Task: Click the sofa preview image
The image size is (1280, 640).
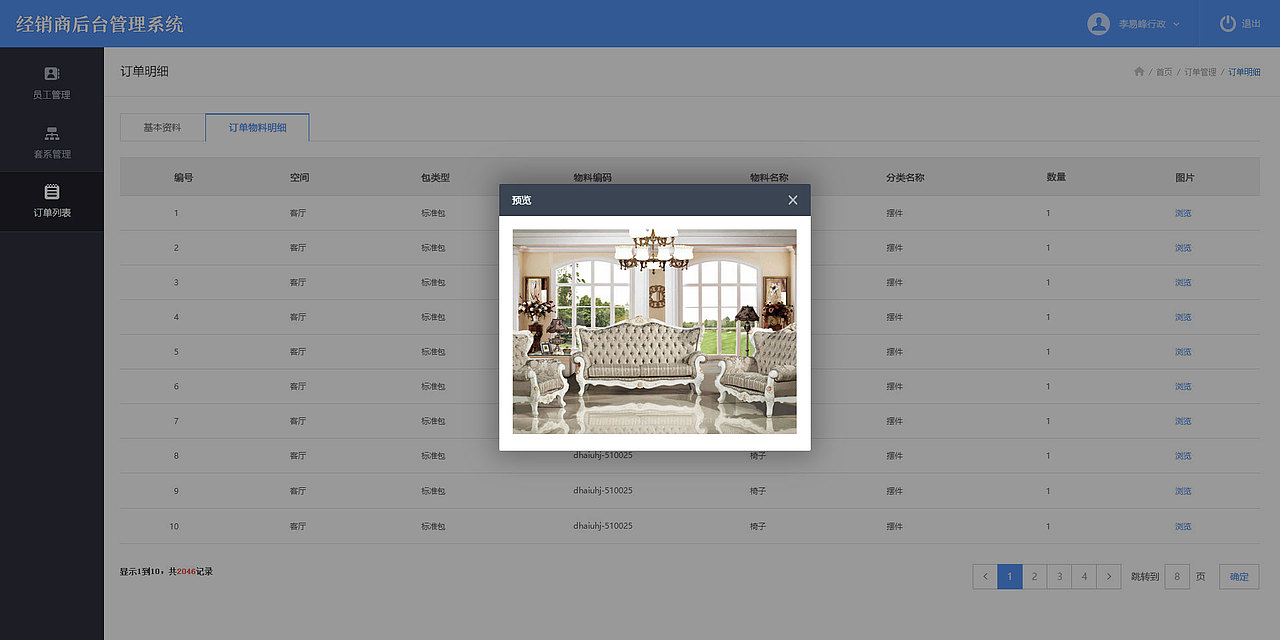Action: point(655,331)
